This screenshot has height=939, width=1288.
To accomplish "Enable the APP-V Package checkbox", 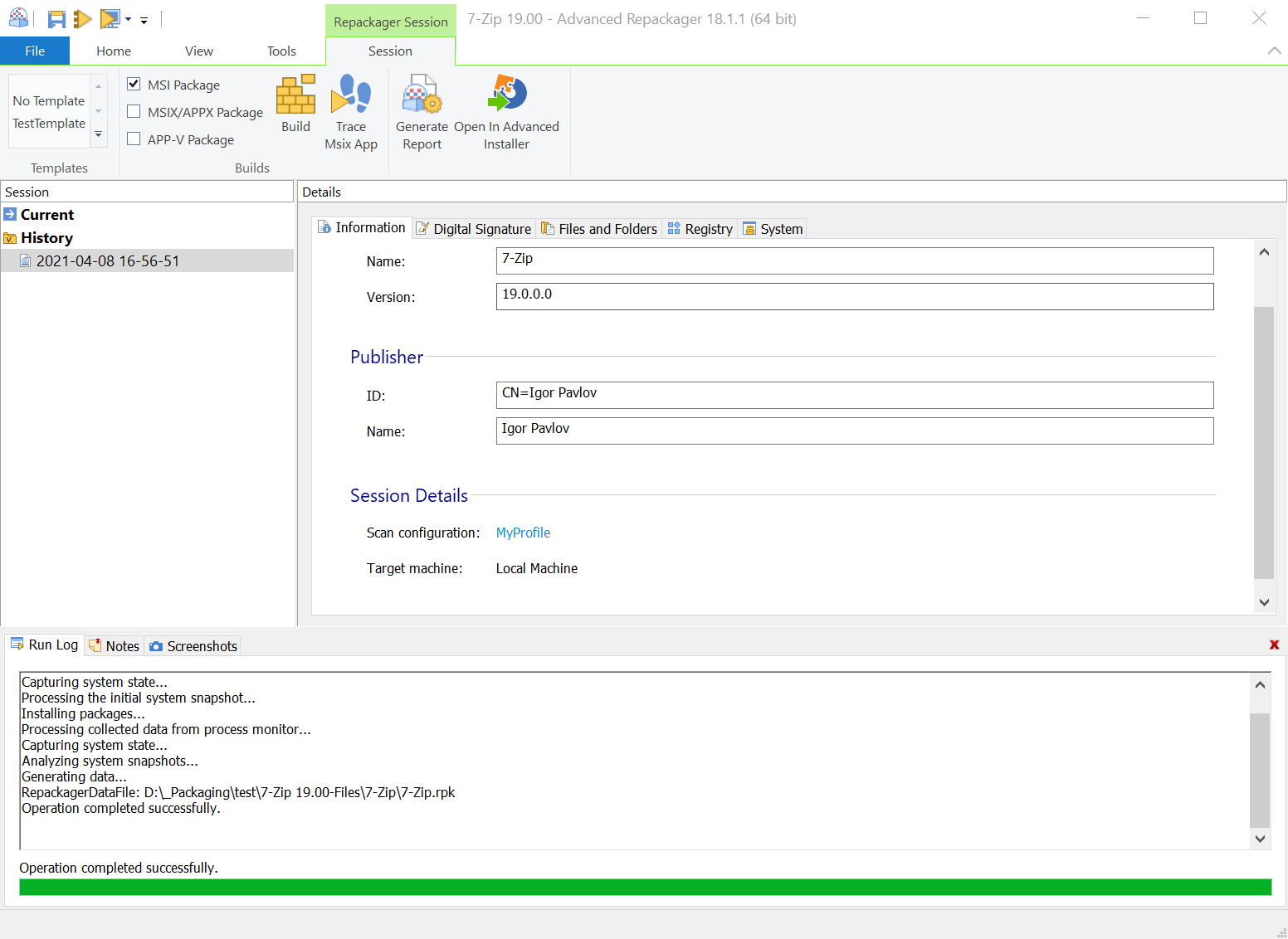I will tap(134, 139).
